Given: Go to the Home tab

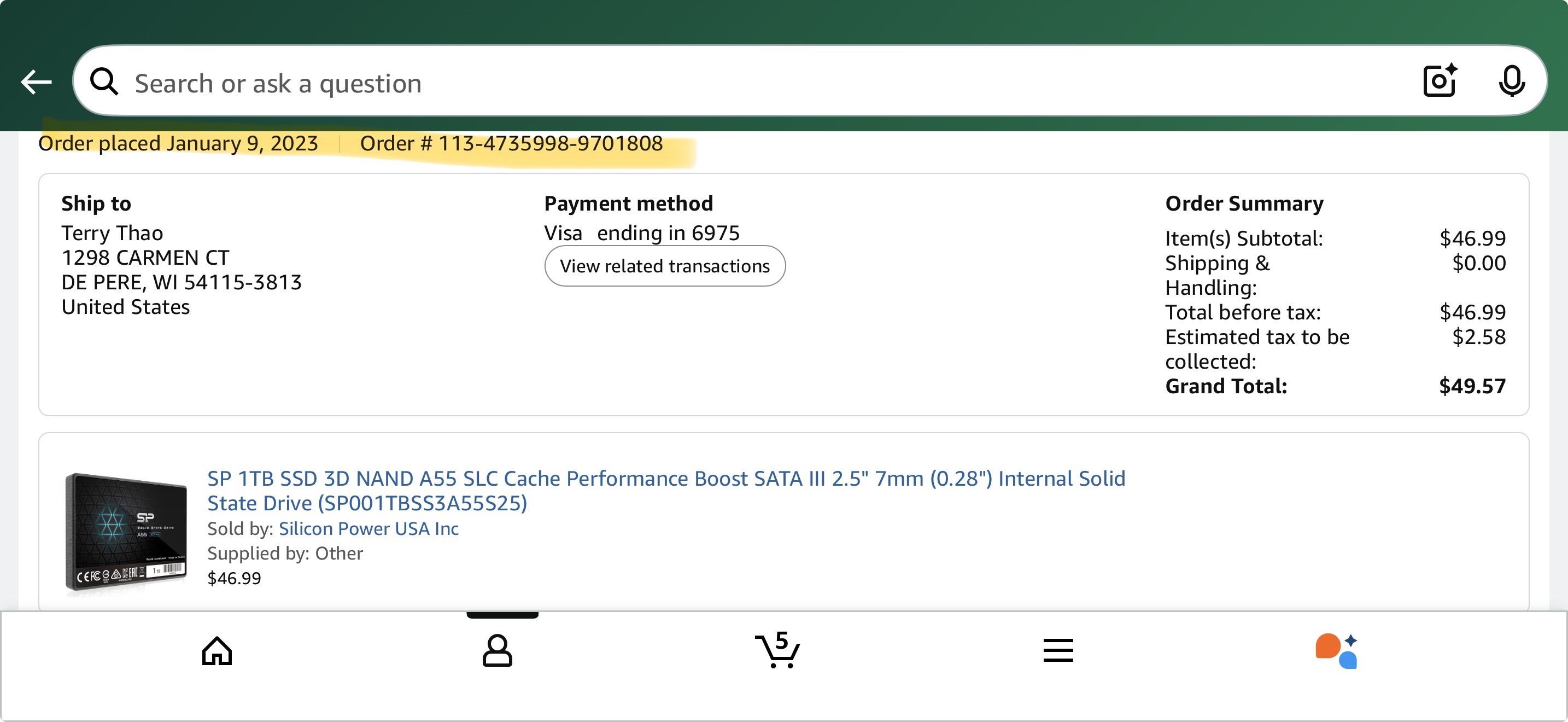Looking at the screenshot, I should point(217,651).
